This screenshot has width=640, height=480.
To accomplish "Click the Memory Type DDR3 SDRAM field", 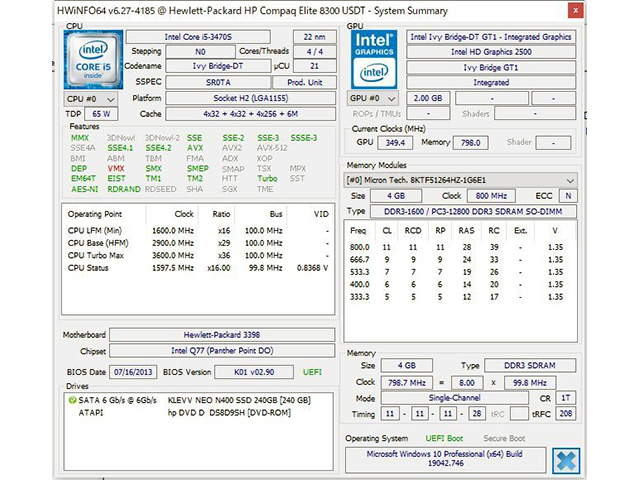I will click(x=530, y=365).
